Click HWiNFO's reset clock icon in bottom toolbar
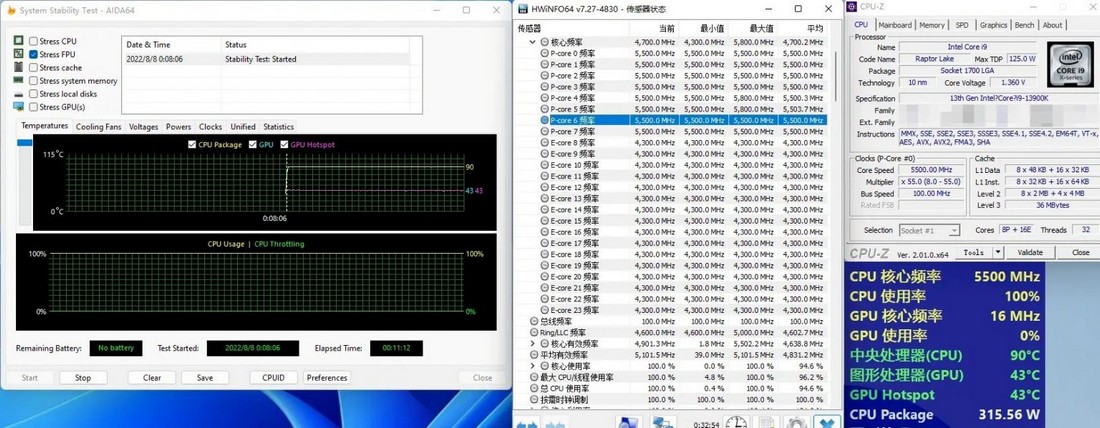 coord(735,423)
